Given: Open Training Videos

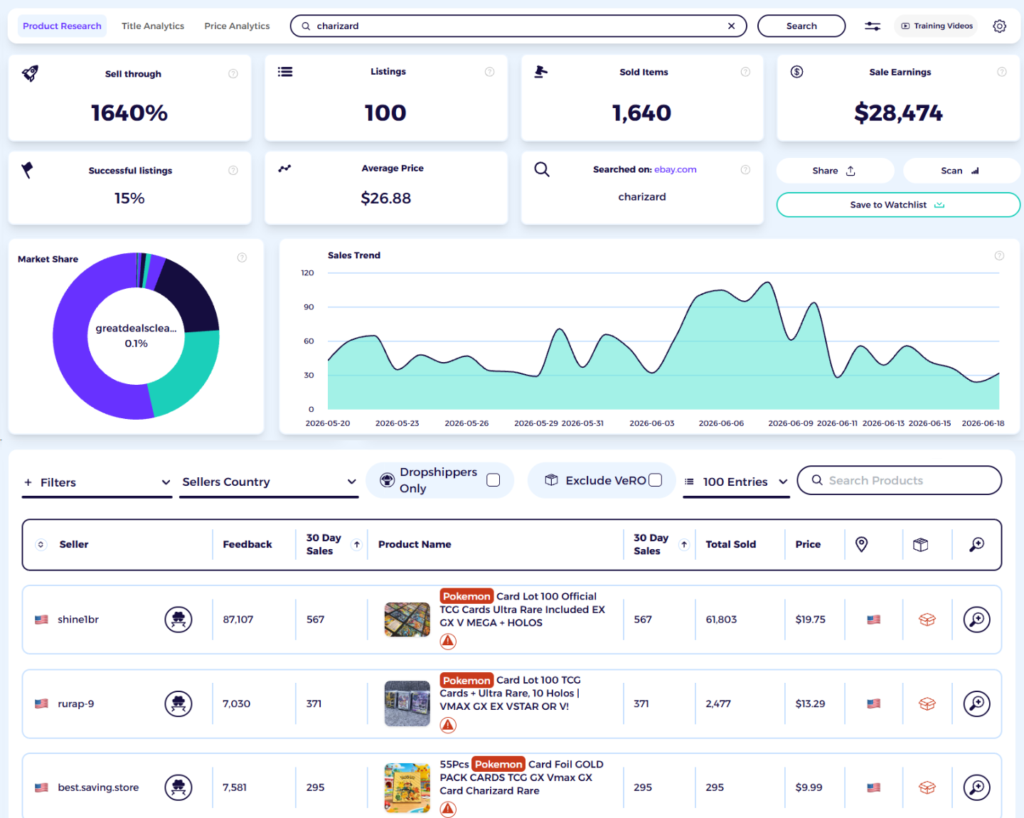Looking at the screenshot, I should tap(936, 26).
